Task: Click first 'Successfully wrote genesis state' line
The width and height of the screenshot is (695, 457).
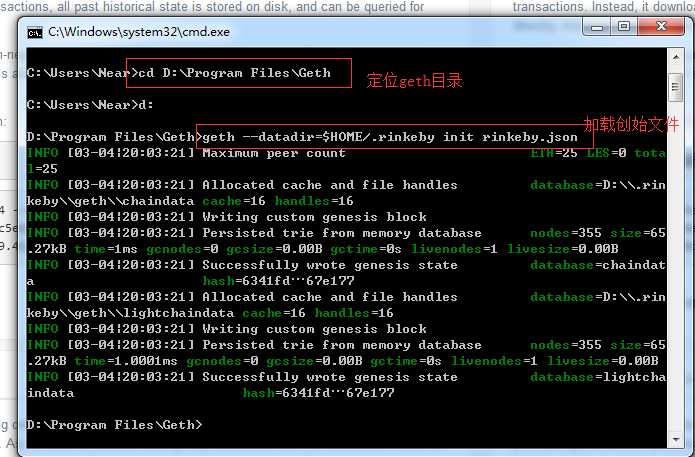Action: (330, 265)
